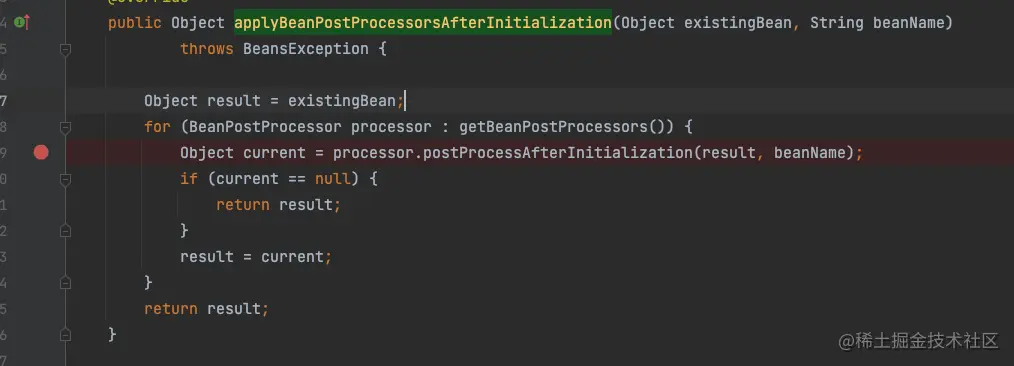Image resolution: width=1014 pixels, height=366 pixels.
Task: Click the overridden method gutter icon
Action: point(22,23)
